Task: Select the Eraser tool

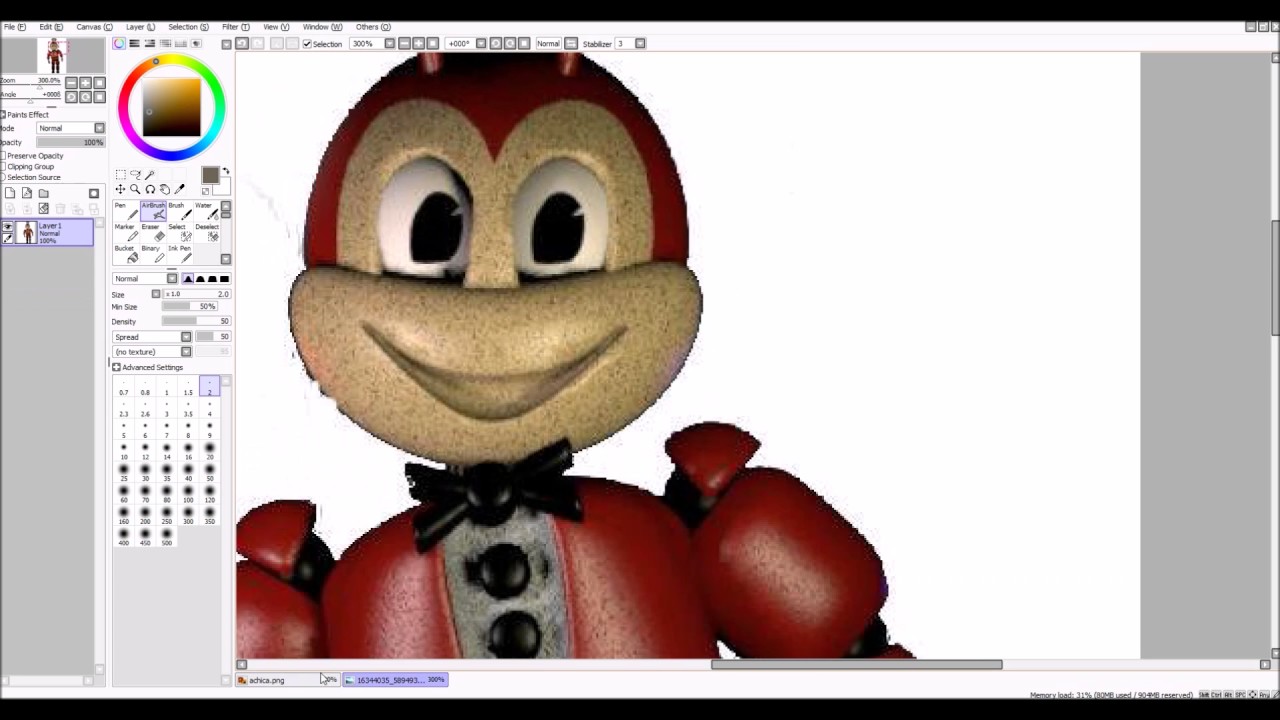Action: [152, 232]
